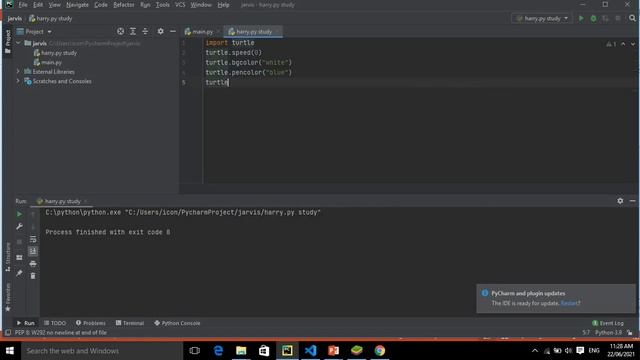Open Run panel settings gear

tap(620, 201)
